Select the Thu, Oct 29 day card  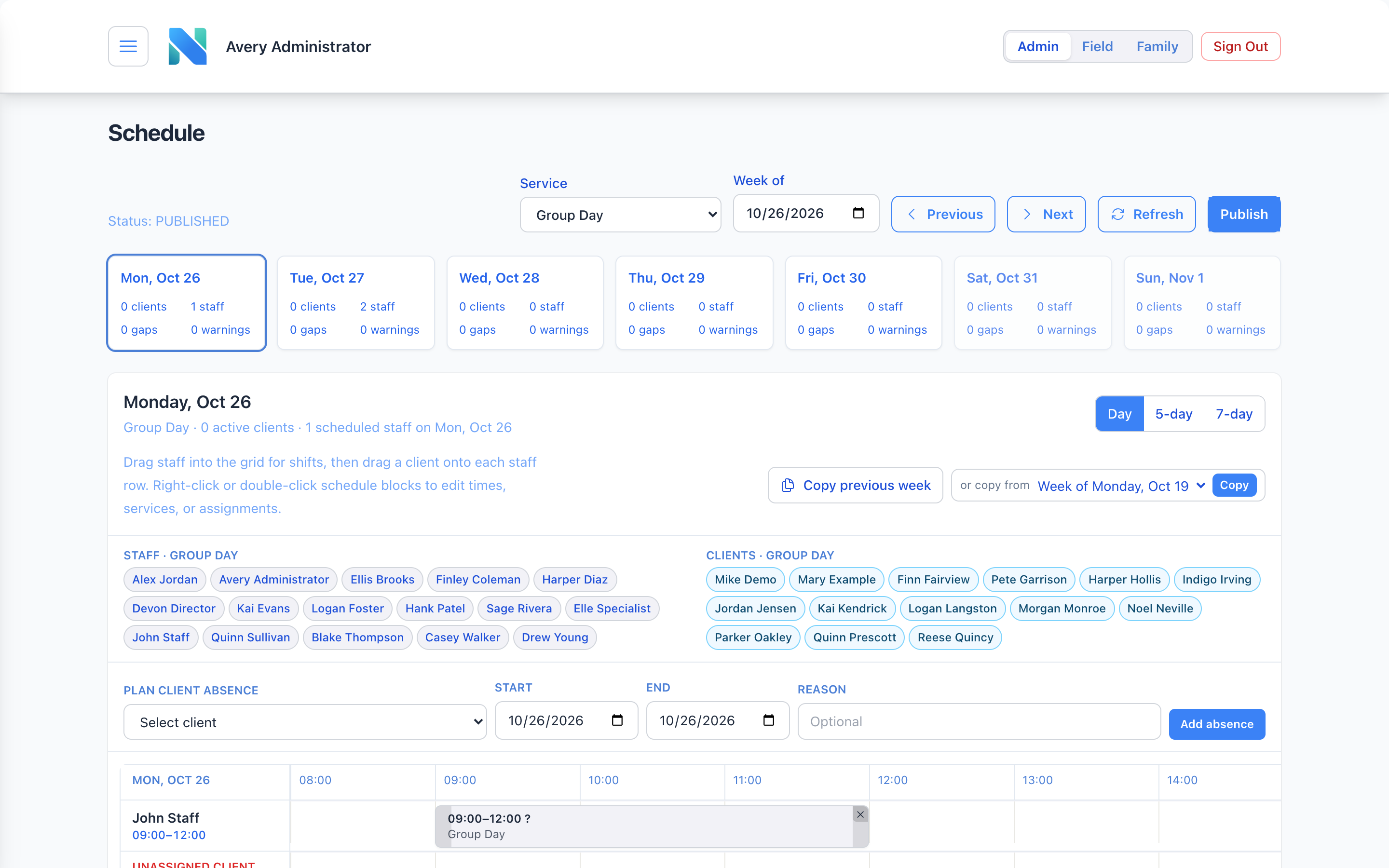pyautogui.click(x=694, y=302)
